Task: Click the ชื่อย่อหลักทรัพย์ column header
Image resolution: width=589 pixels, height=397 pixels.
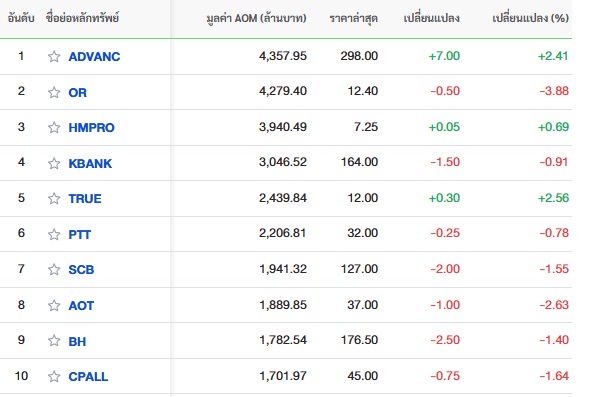Action: click(x=82, y=17)
